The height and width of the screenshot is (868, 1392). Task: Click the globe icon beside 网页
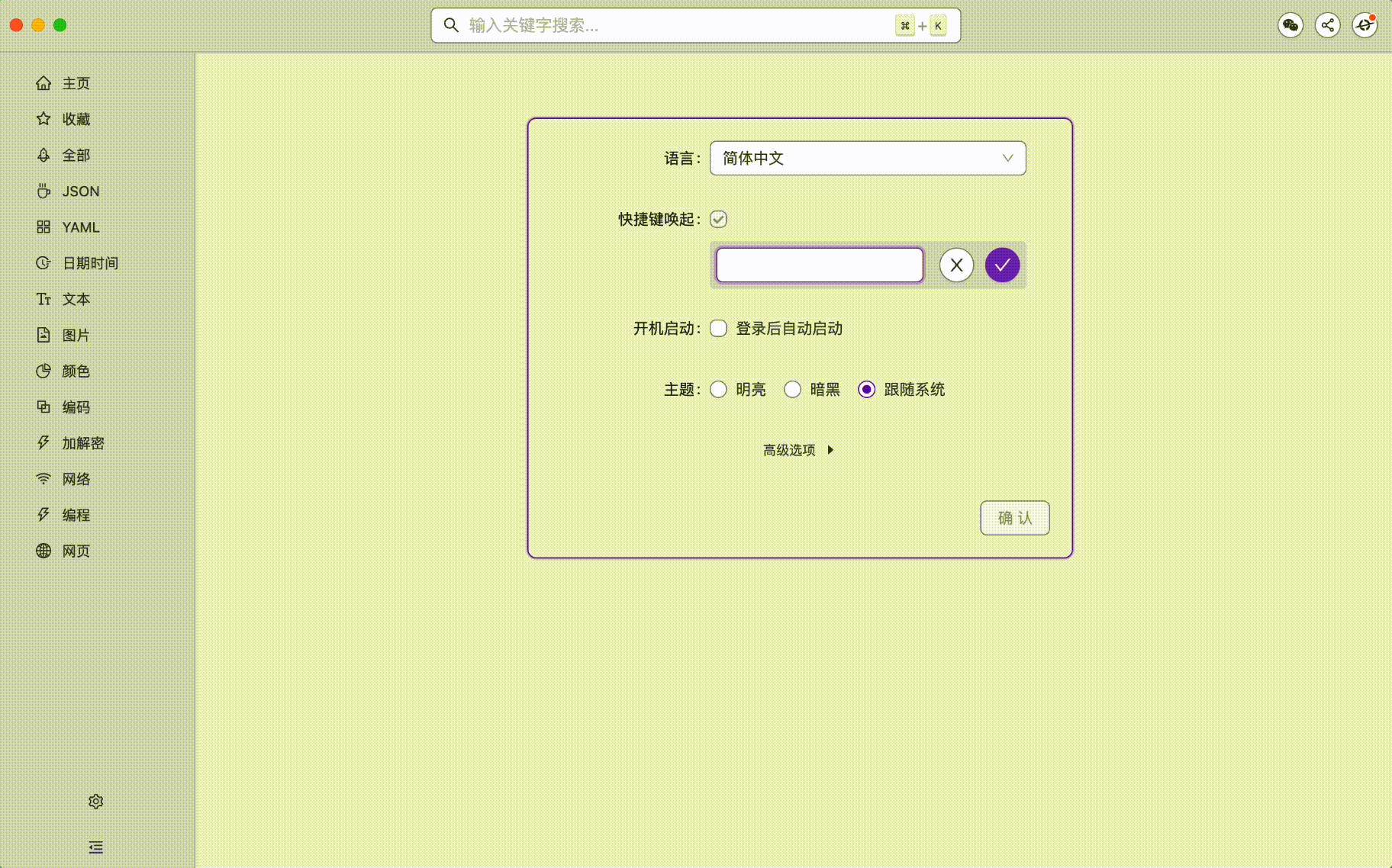point(43,551)
